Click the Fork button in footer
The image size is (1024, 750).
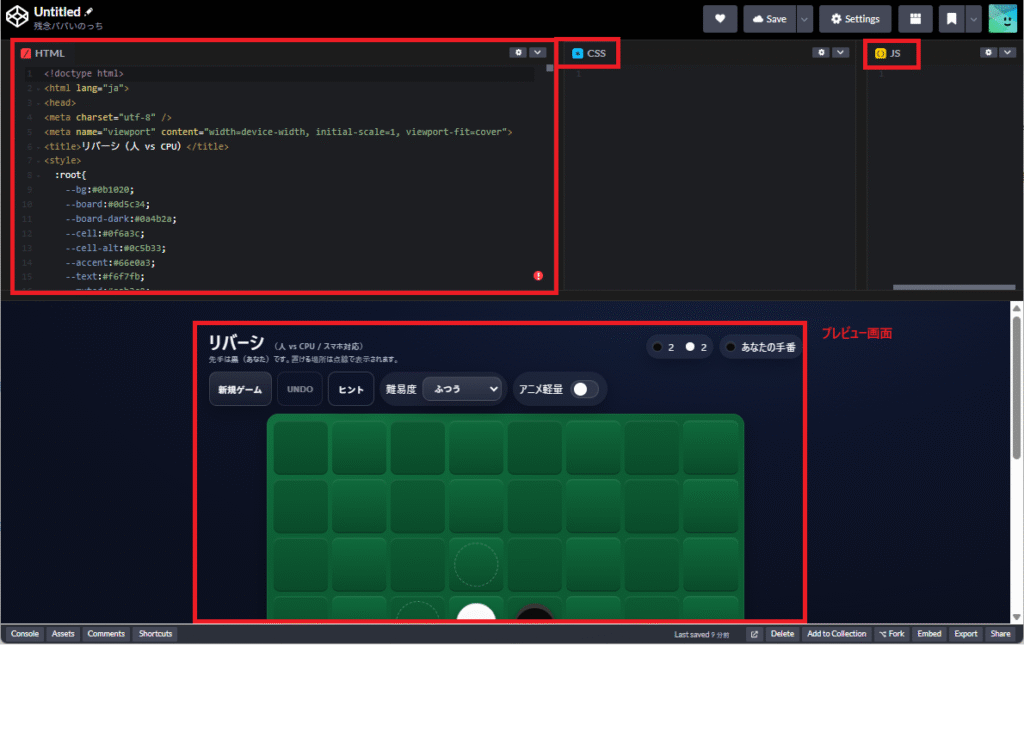pos(891,634)
